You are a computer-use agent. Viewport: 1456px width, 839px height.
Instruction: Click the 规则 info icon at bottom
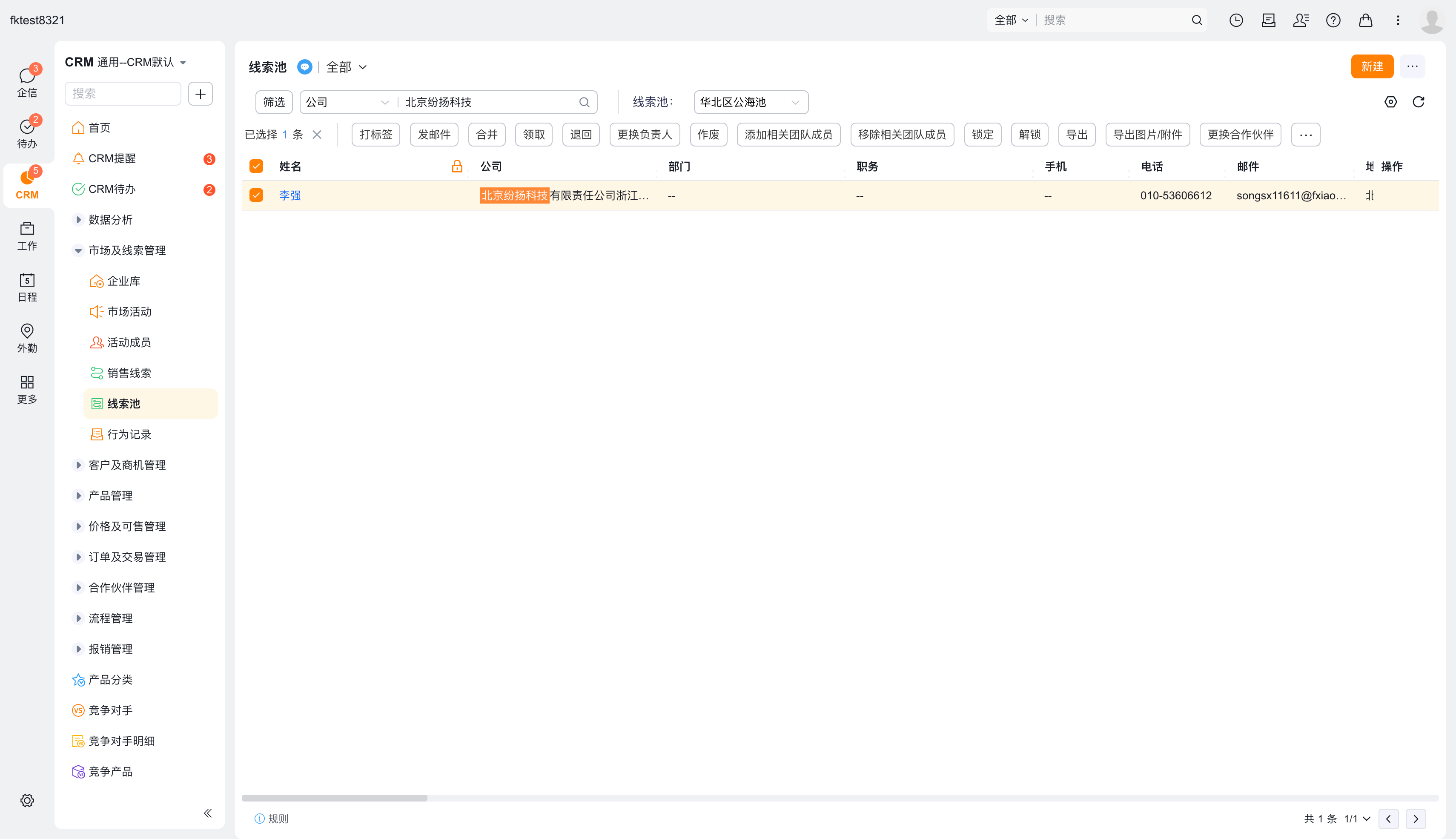259,819
